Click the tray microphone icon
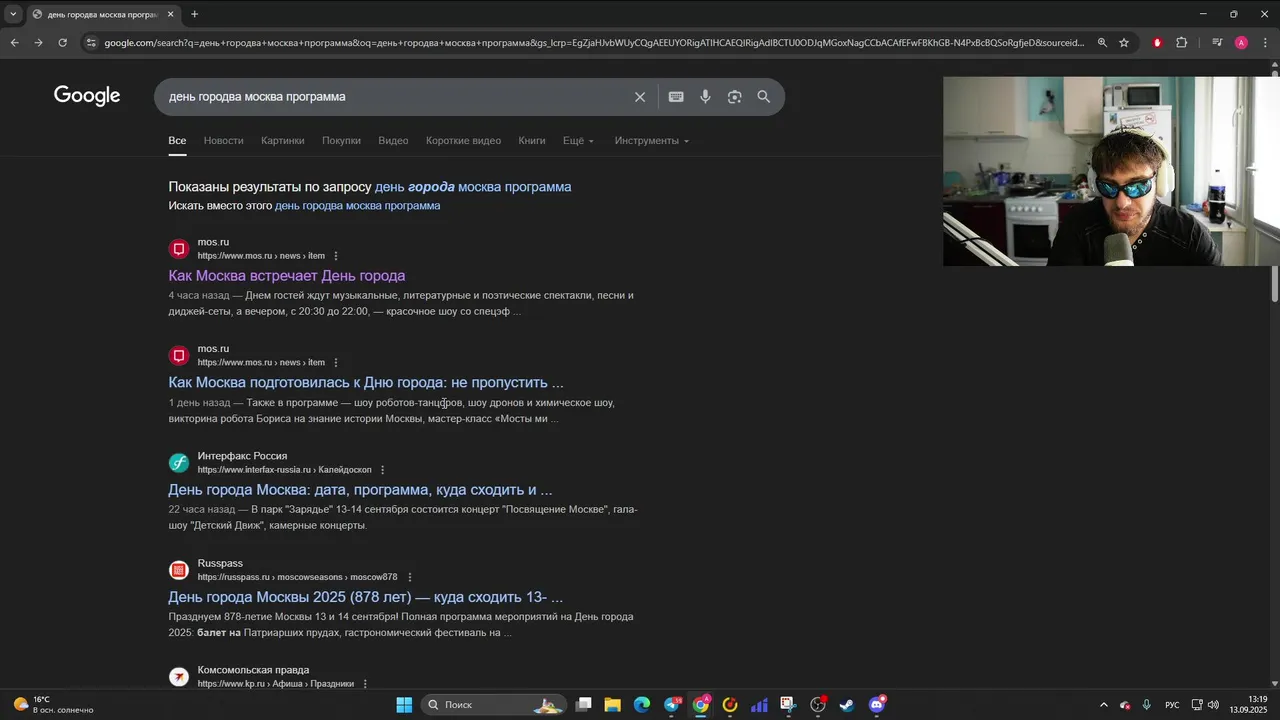The width and height of the screenshot is (1280, 720). point(1146,705)
